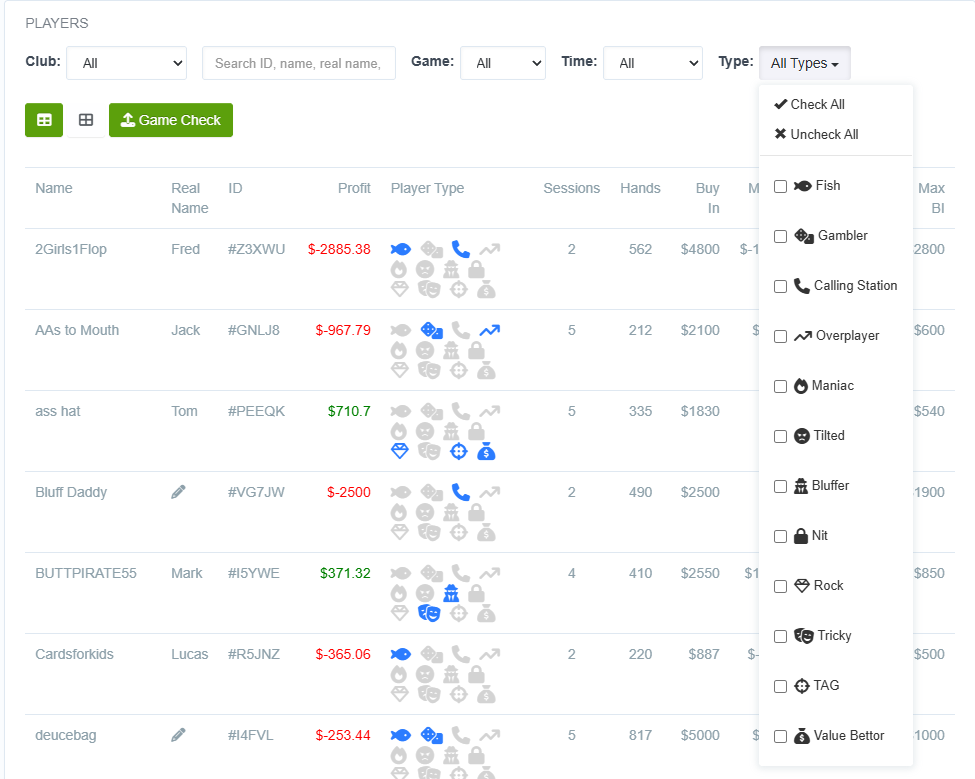Screen dimensions: 975x779
Task: Click the blue Calling Station phone icon for 2Girls1Flop
Action: click(461, 249)
